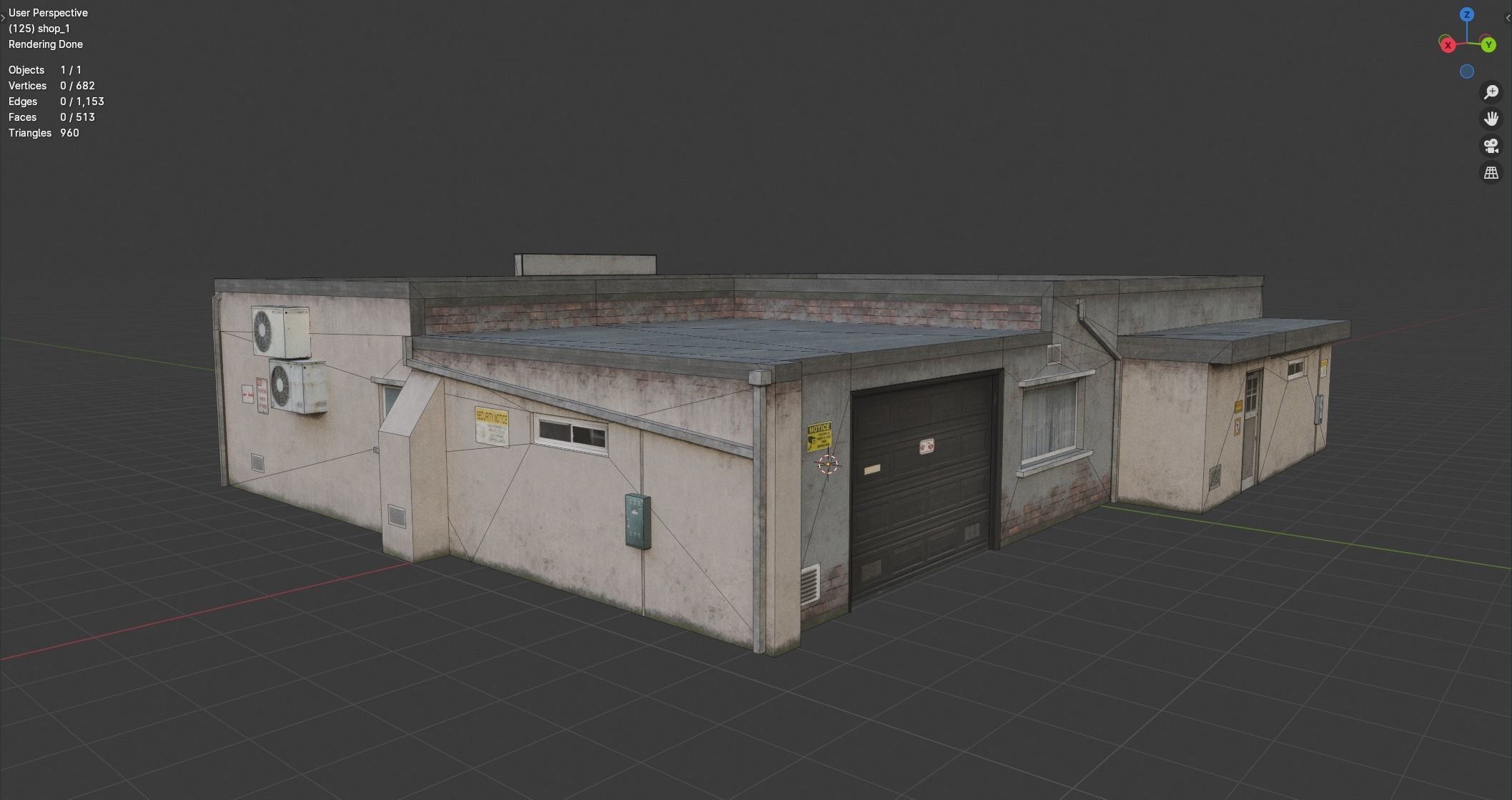Click the 'Rendering Done' status text

tap(46, 44)
